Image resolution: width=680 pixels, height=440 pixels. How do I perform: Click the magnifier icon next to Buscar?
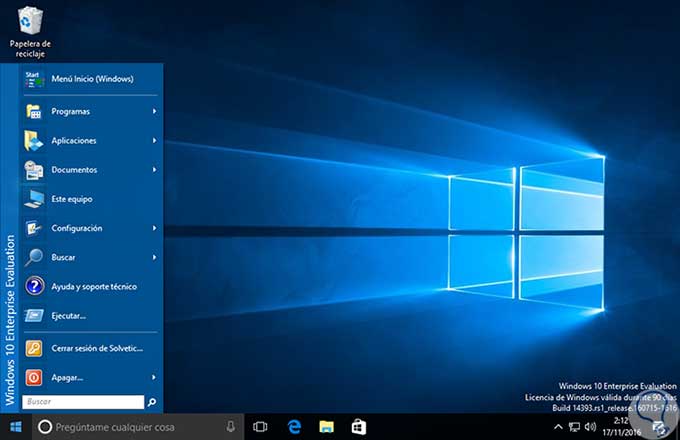point(34,257)
